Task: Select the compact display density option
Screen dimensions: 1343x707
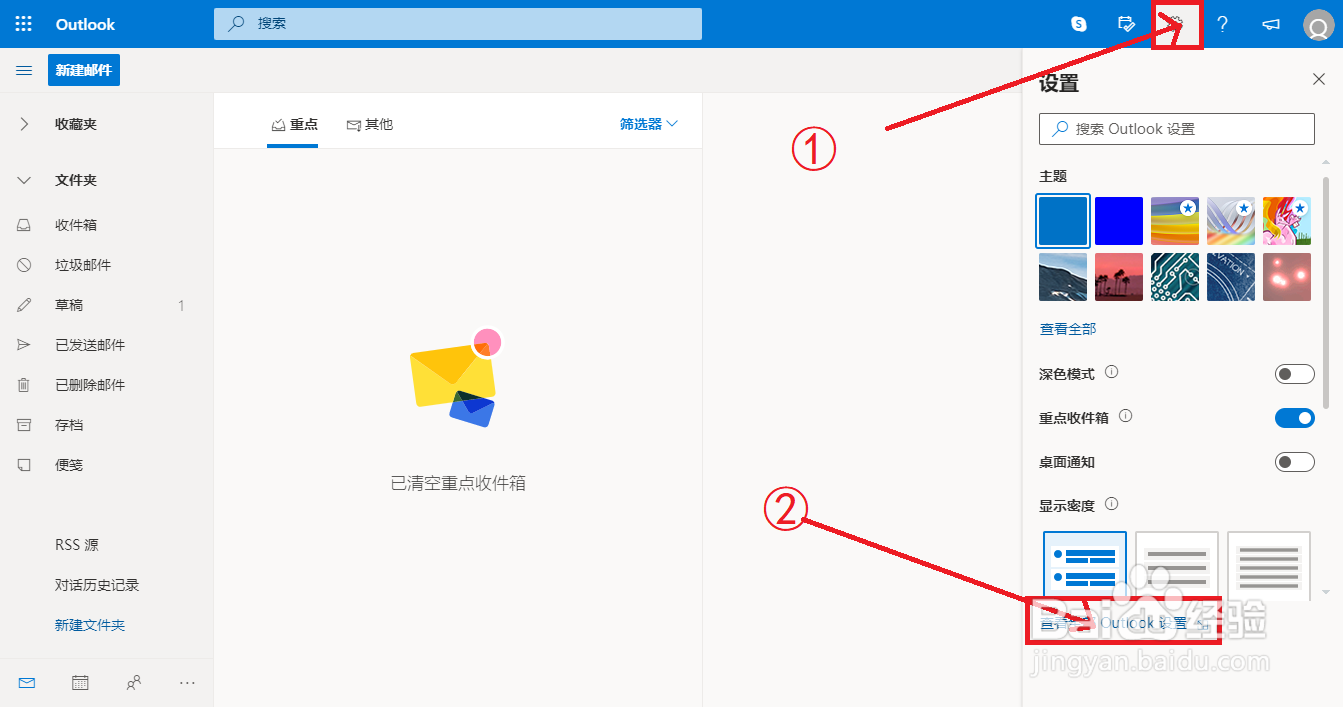Action: click(x=1269, y=566)
